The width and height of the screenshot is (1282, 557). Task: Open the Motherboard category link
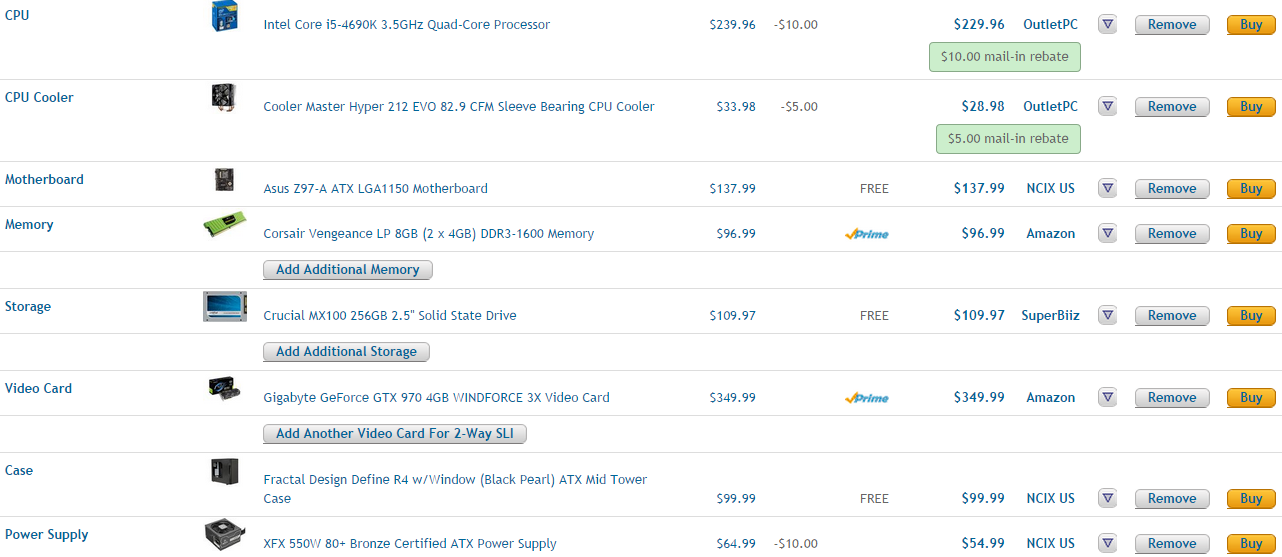pyautogui.click(x=44, y=179)
